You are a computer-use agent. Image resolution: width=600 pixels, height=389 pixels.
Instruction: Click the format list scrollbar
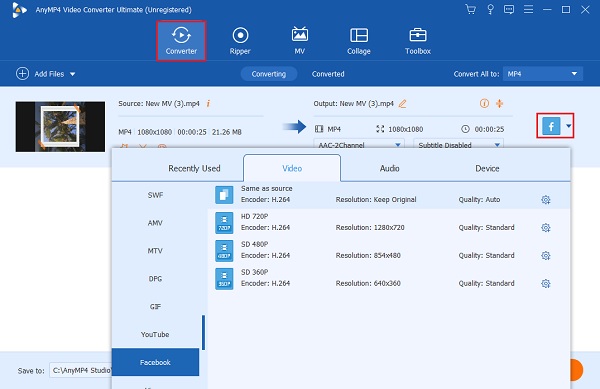click(204, 332)
